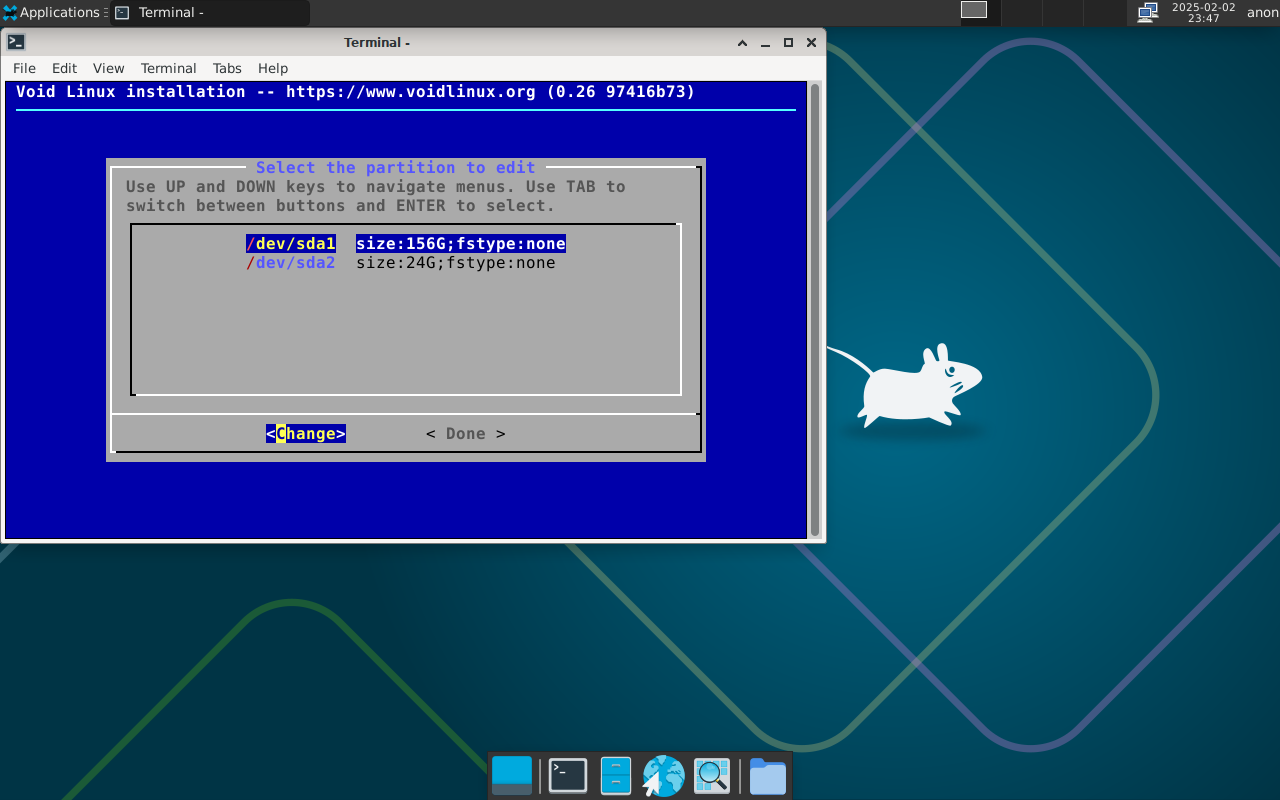
Task: Open the clock showing 2025-02-02 23:47
Action: [1203, 12]
